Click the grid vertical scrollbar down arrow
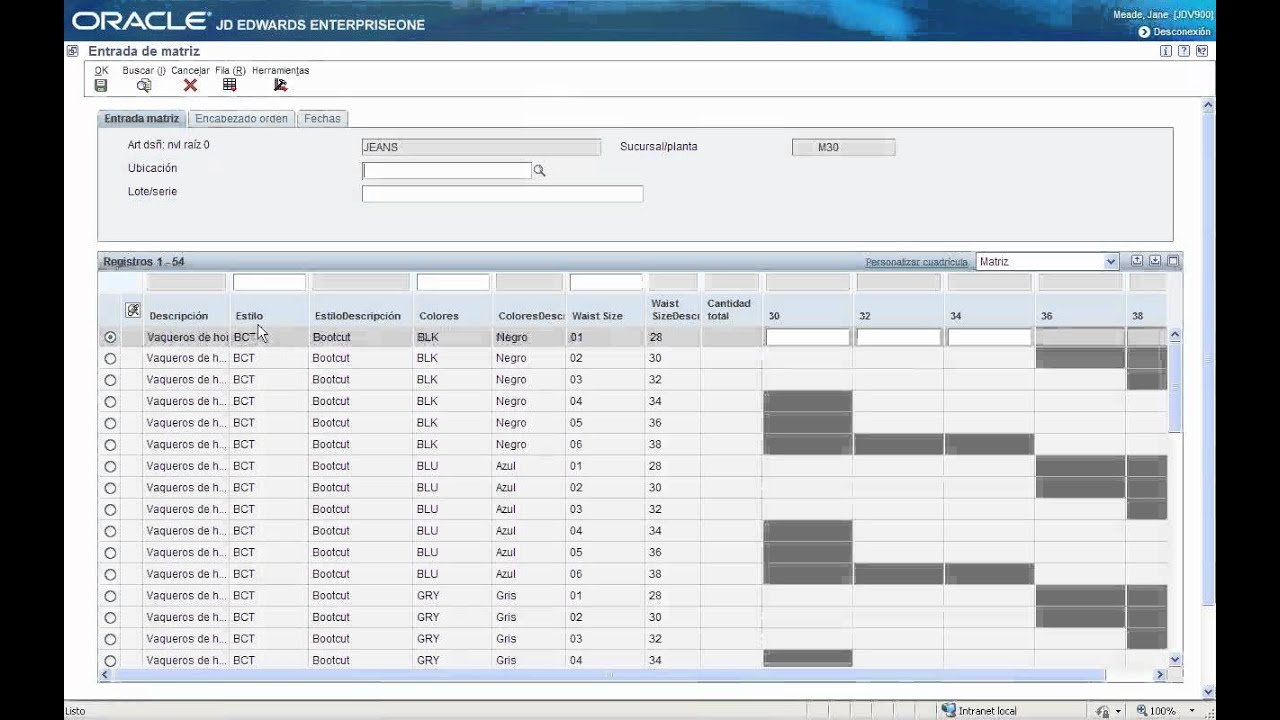Image resolution: width=1280 pixels, height=720 pixels. point(1175,660)
